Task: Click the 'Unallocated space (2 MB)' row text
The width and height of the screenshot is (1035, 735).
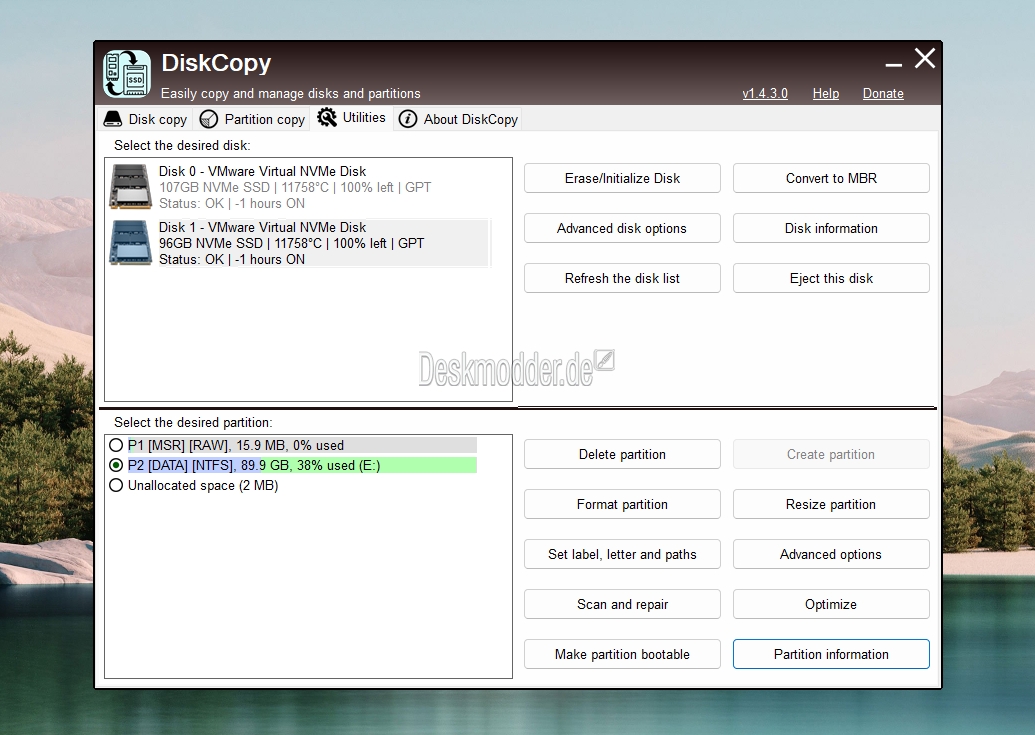Action: (203, 486)
